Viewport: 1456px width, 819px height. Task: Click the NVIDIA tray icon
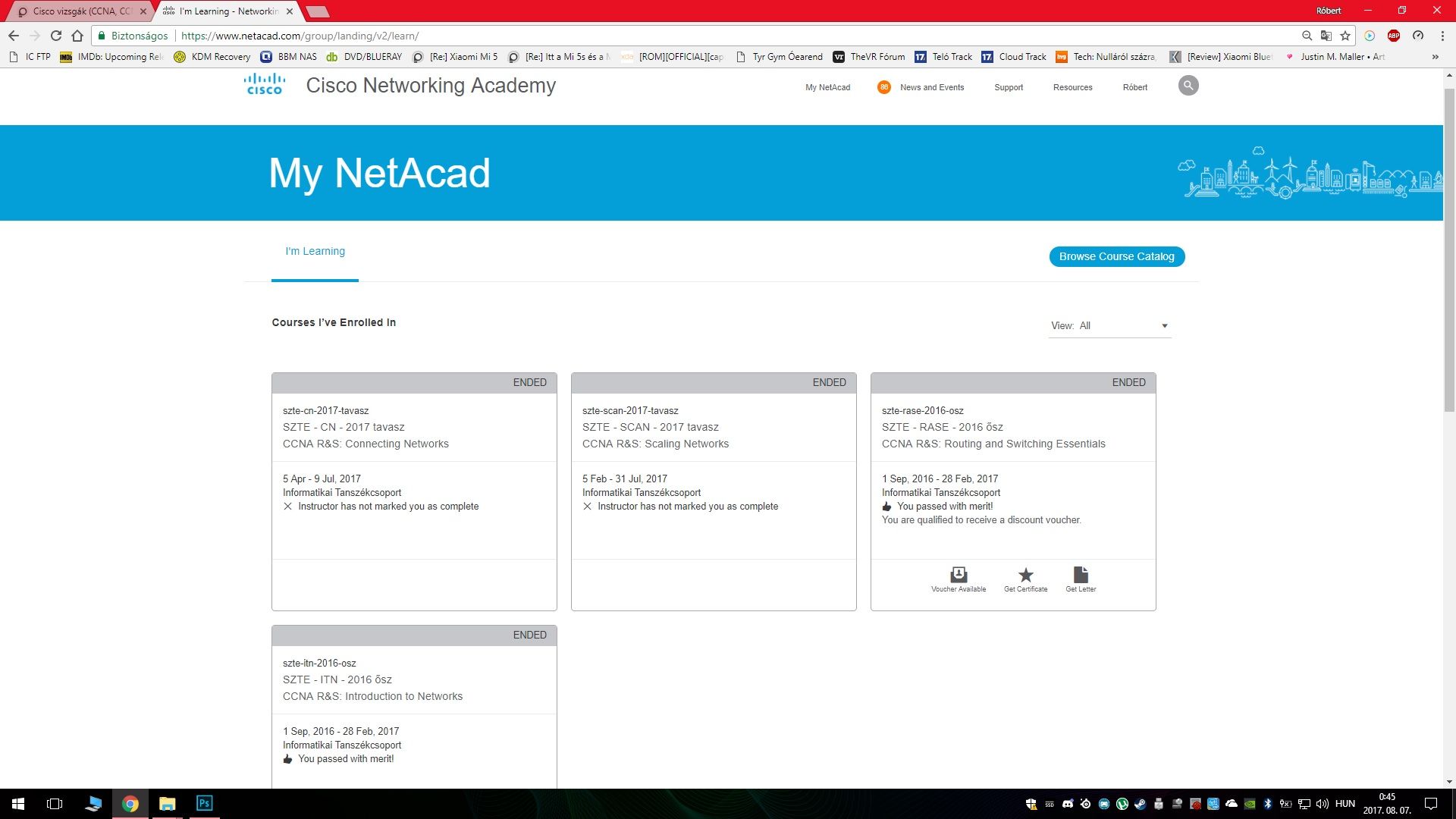click(x=1250, y=804)
